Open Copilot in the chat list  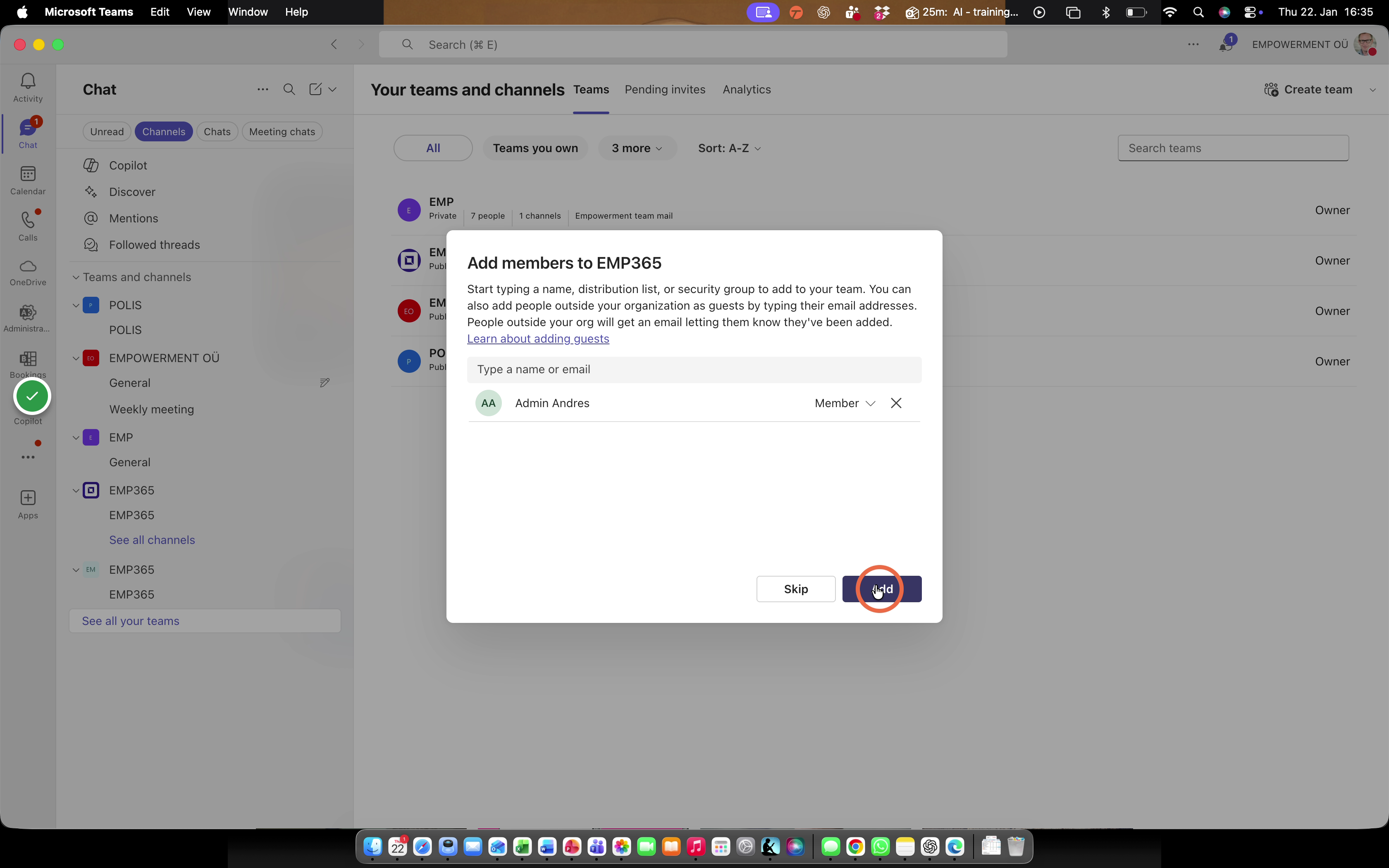pyautogui.click(x=128, y=165)
